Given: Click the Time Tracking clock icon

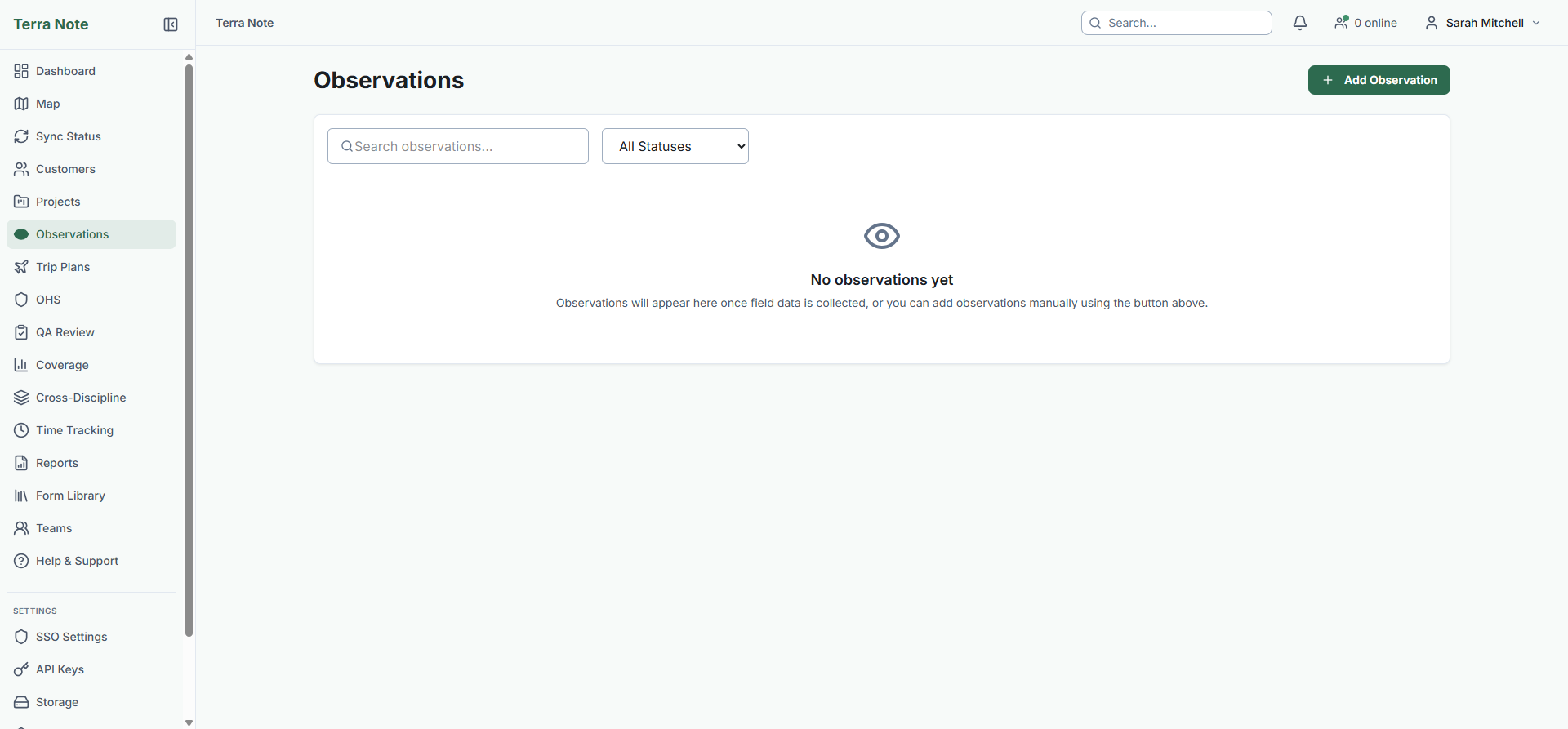Looking at the screenshot, I should pos(21,430).
